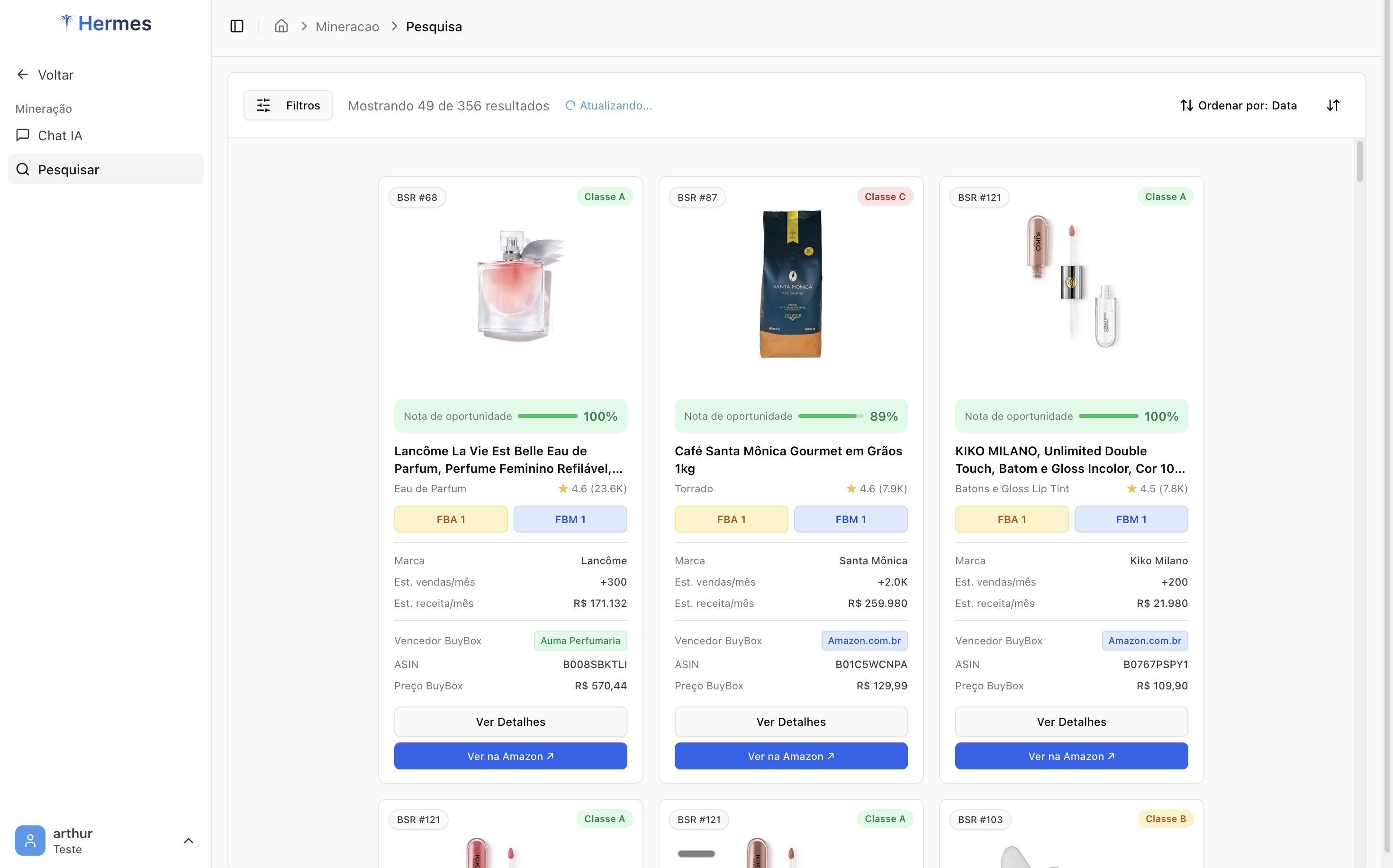
Task: Toggle FBA filter on Lancôme perfume card
Action: tap(451, 518)
